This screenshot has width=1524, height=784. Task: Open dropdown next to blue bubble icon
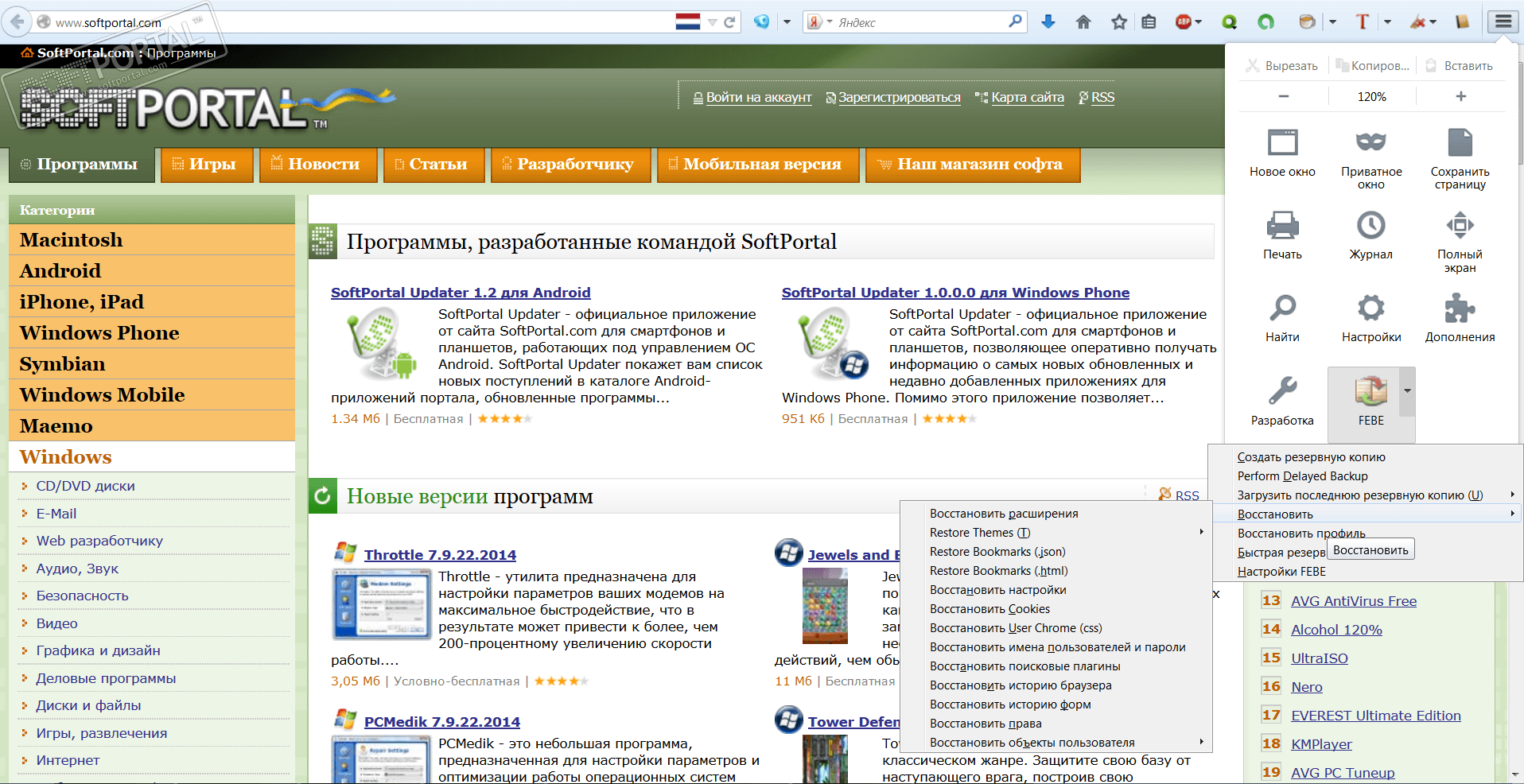click(787, 22)
